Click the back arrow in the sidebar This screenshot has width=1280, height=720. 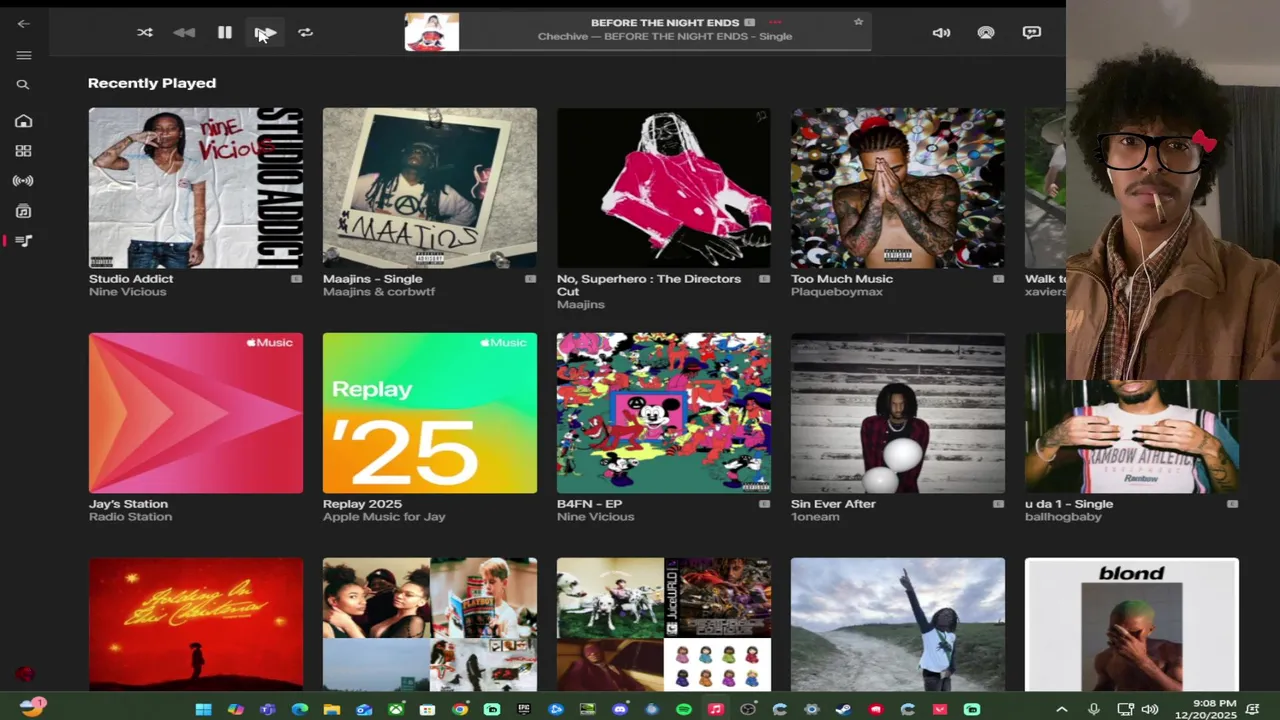pyautogui.click(x=23, y=24)
